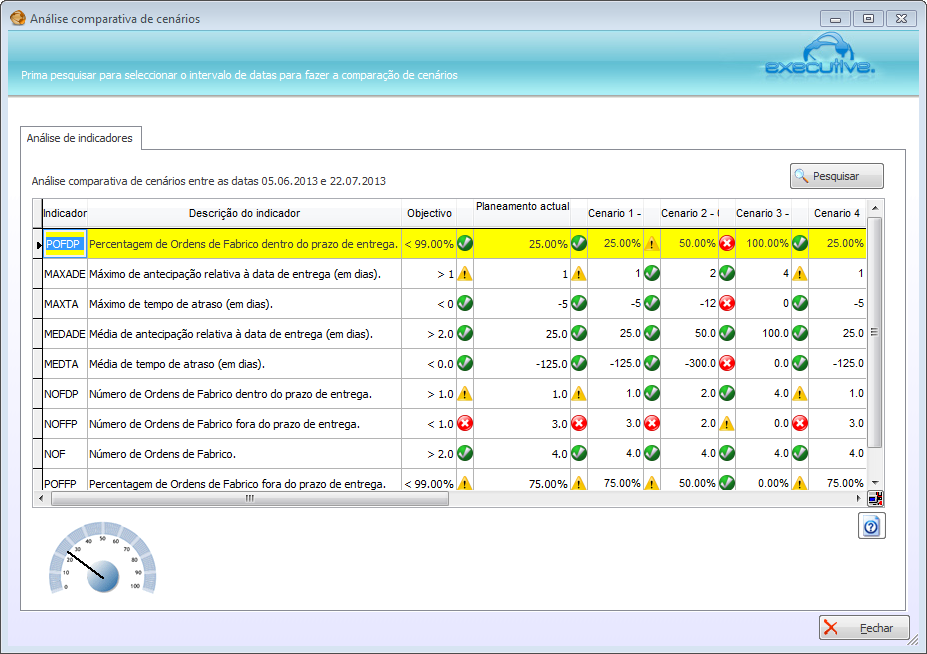Click grid options icon at scrollbar corner
This screenshot has height=654, width=927.
click(875, 498)
